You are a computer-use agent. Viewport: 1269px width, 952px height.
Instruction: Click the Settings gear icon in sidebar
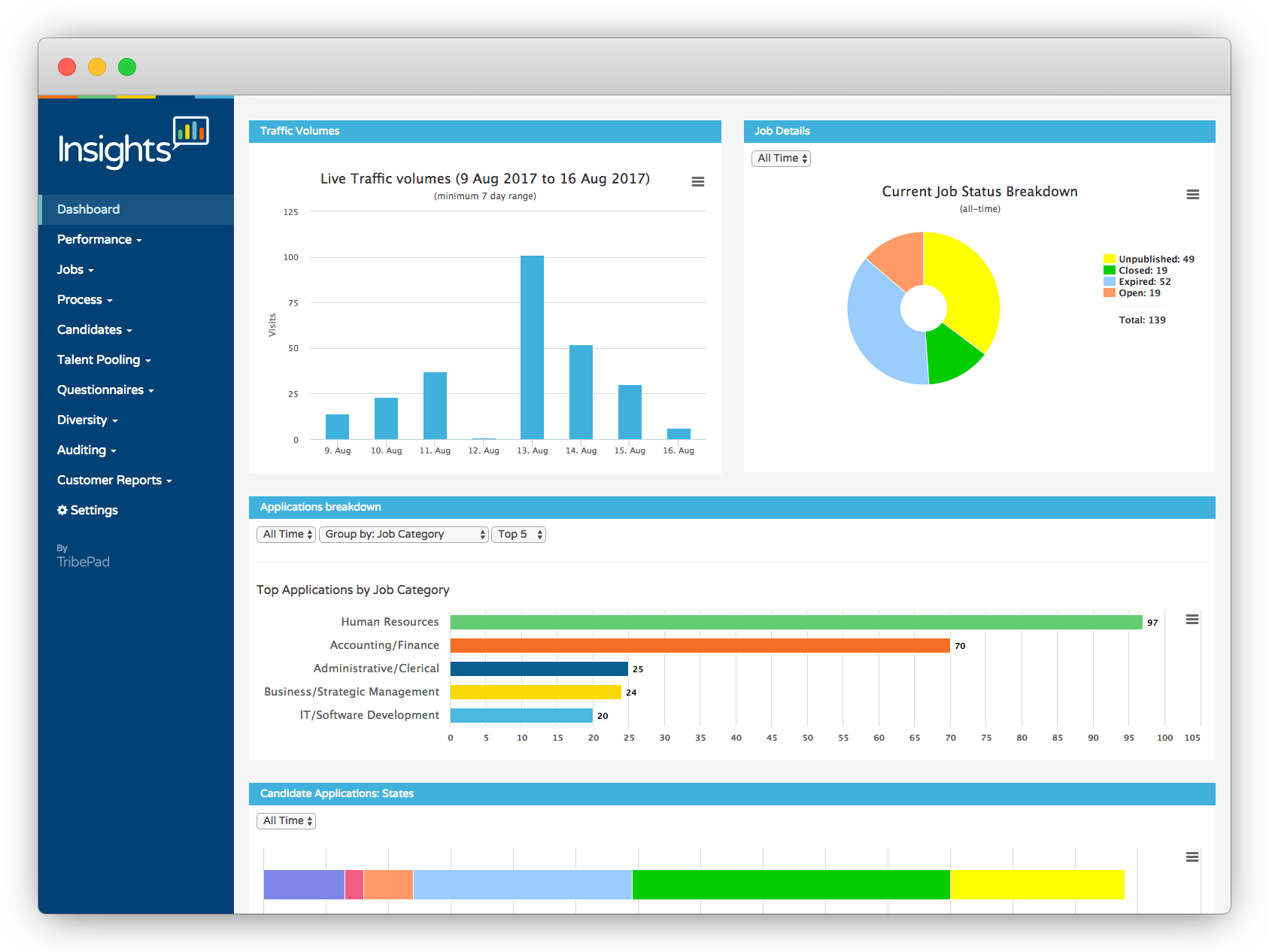(x=62, y=510)
